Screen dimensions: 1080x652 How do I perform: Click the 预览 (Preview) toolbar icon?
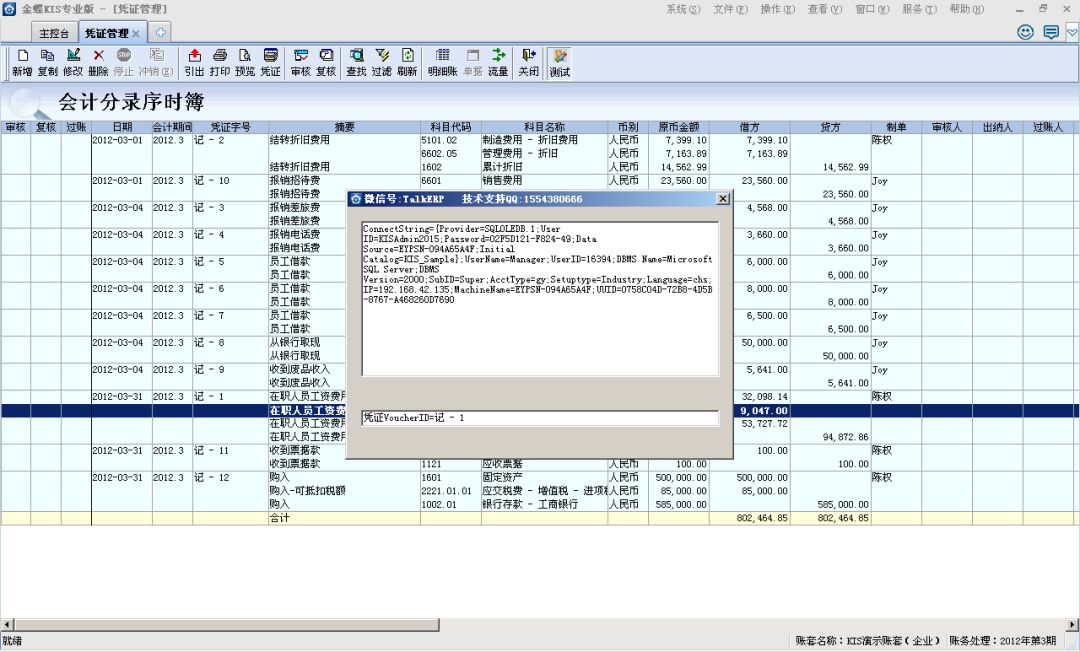pos(245,62)
